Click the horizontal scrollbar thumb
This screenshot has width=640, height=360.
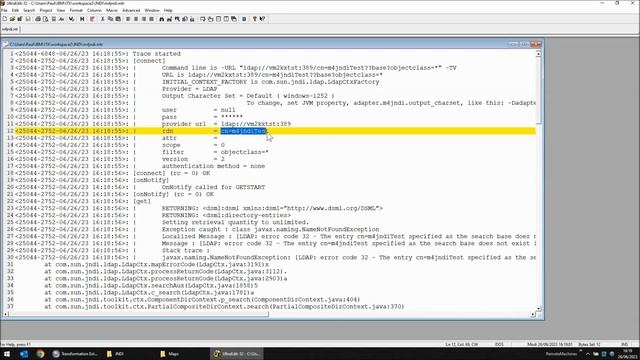point(139,314)
